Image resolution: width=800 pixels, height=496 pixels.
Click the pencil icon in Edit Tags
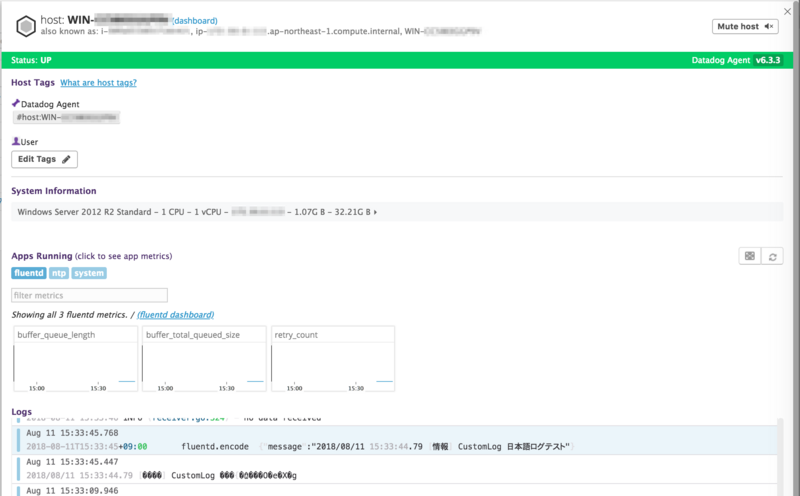(66, 159)
